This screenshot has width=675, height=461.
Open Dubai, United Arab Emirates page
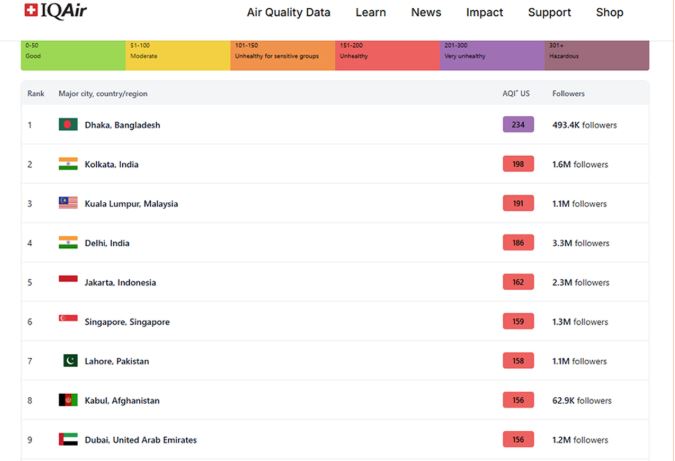tap(140, 440)
